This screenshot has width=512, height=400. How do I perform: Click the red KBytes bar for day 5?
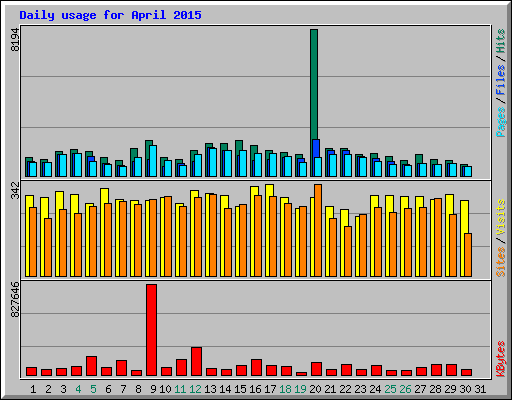91,366
